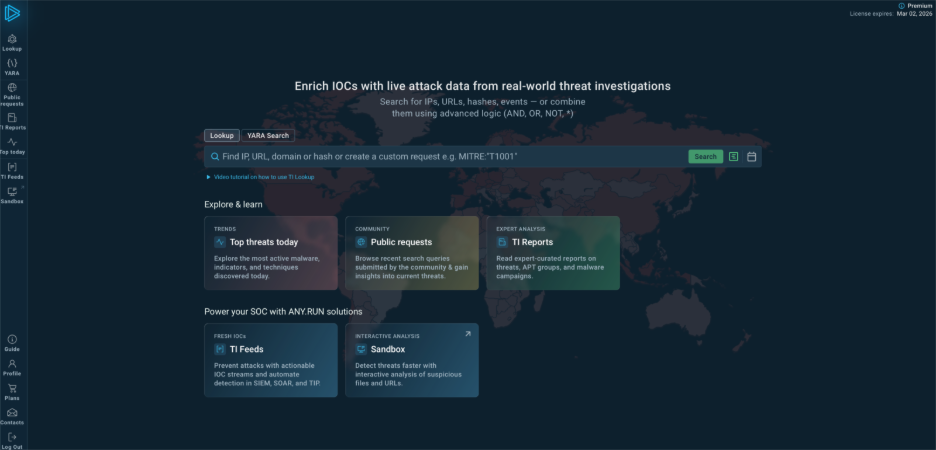Click the INTERACTIVE ANALYSIS card label
The height and width of the screenshot is (450, 936).
[x=387, y=336]
